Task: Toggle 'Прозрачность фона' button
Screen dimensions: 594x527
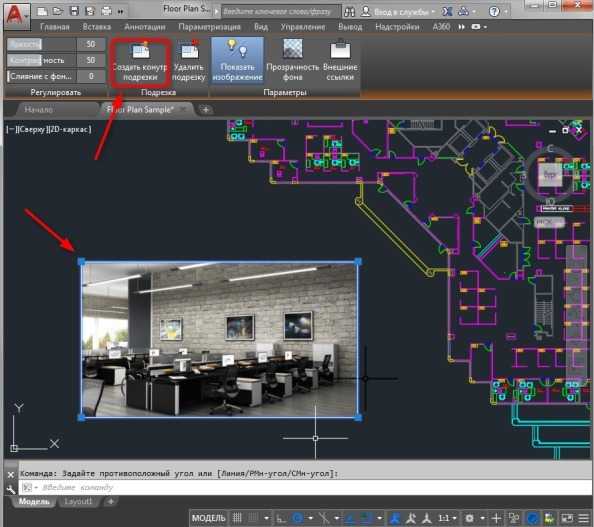Action: point(292,60)
